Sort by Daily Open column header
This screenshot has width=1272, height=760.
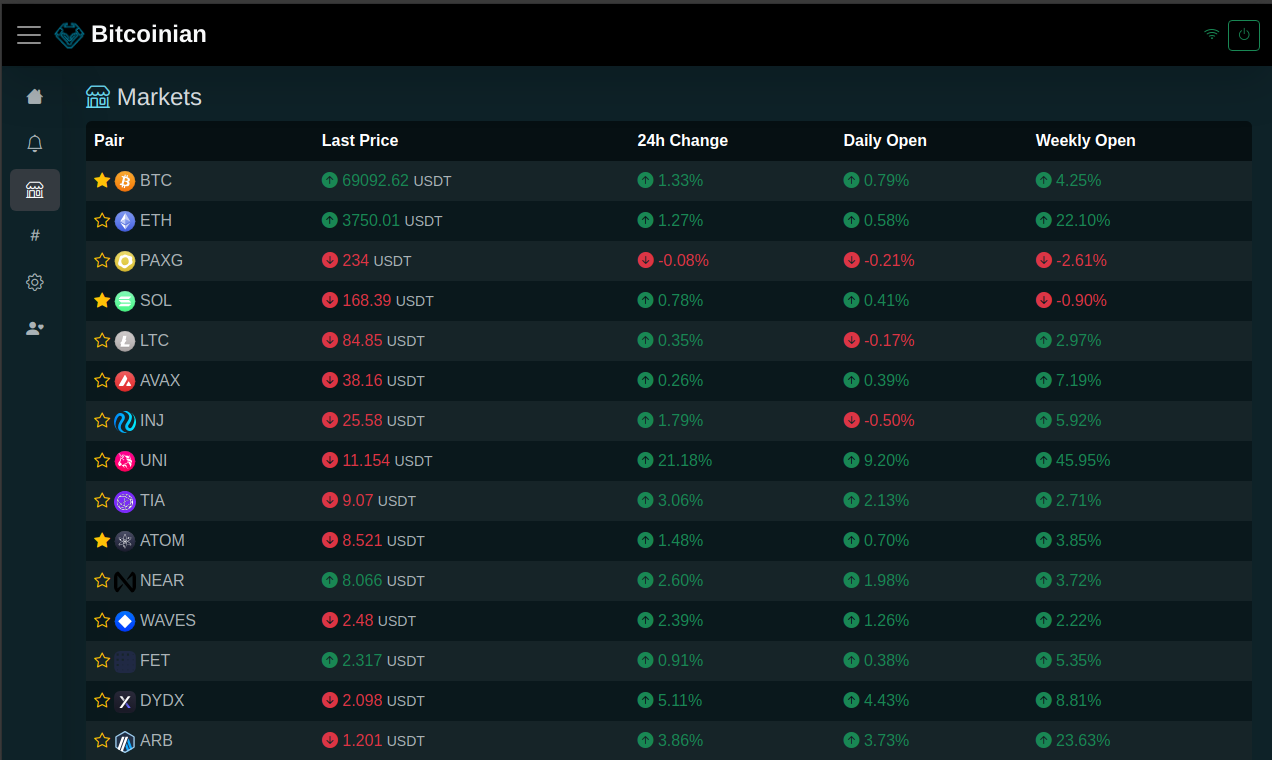coord(885,141)
